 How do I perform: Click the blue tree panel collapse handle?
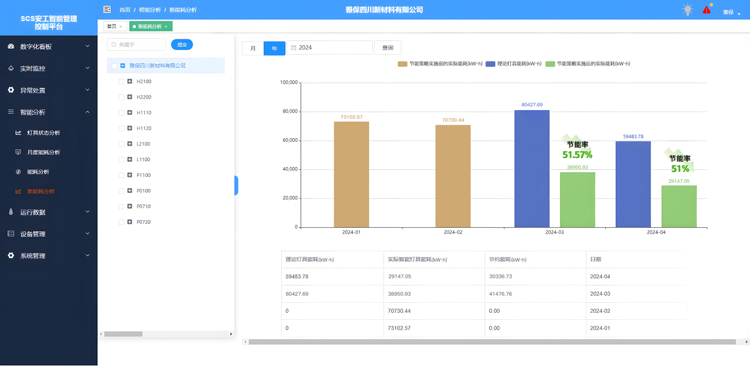(x=236, y=185)
